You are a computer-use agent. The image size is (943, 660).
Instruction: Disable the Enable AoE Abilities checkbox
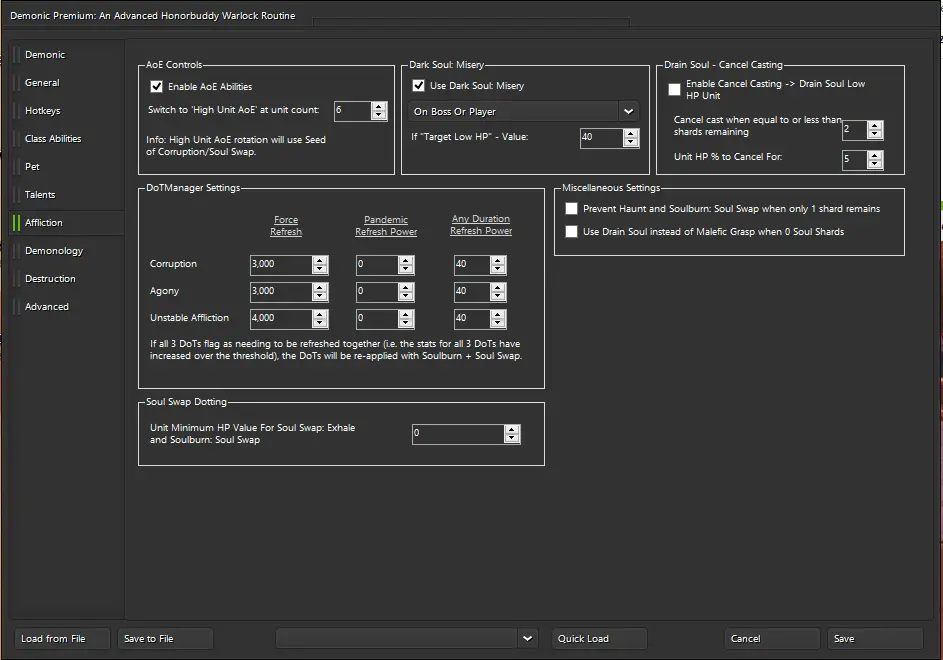coord(156,87)
